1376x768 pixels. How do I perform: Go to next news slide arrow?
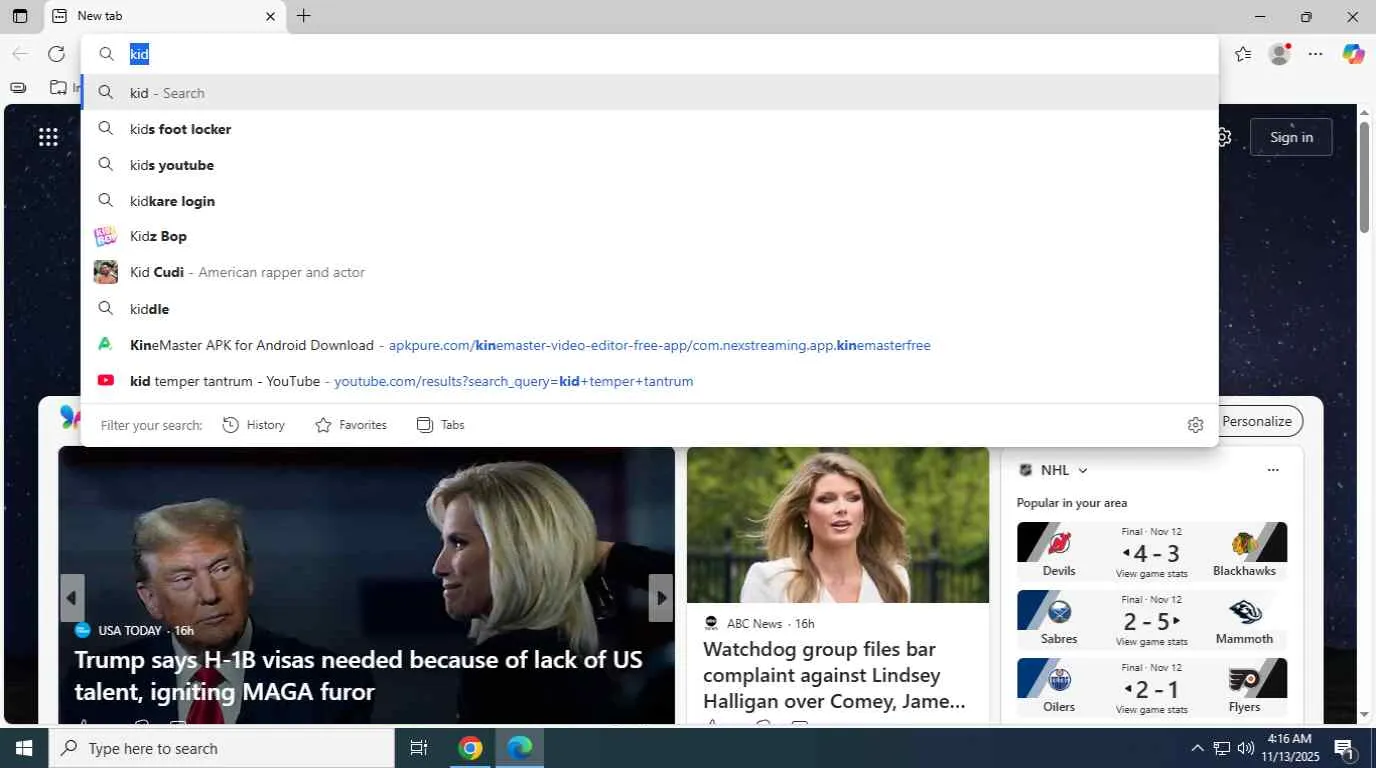tap(661, 598)
